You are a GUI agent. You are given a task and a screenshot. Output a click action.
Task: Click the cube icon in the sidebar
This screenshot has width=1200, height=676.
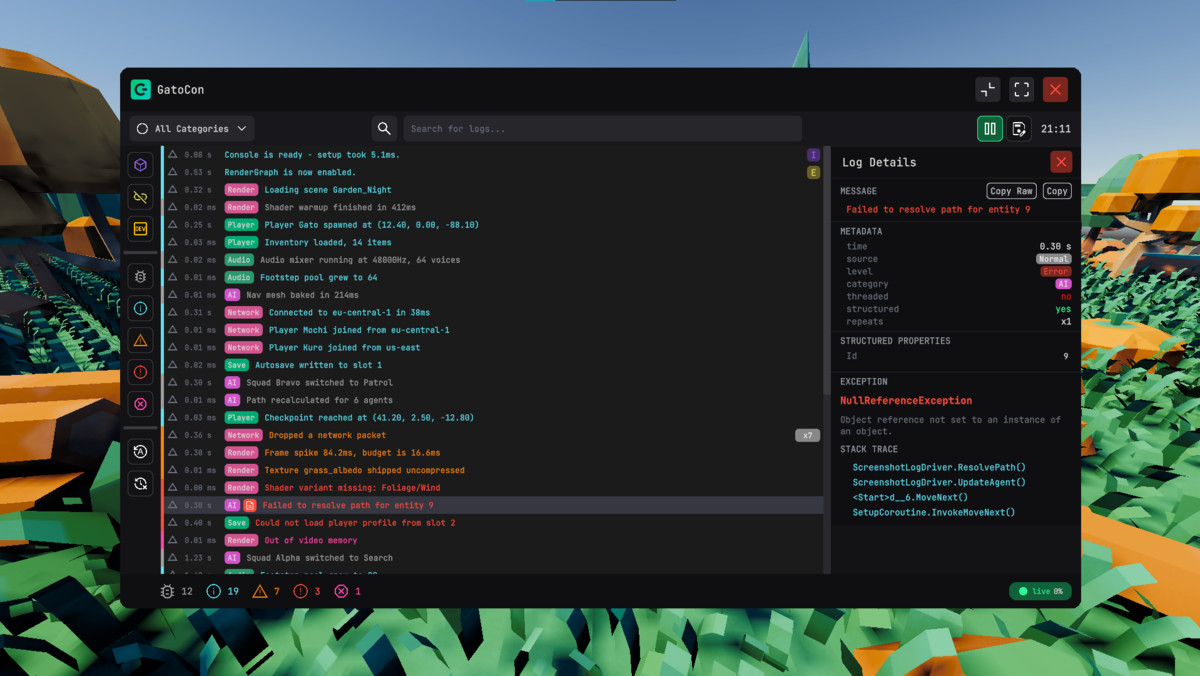point(141,164)
